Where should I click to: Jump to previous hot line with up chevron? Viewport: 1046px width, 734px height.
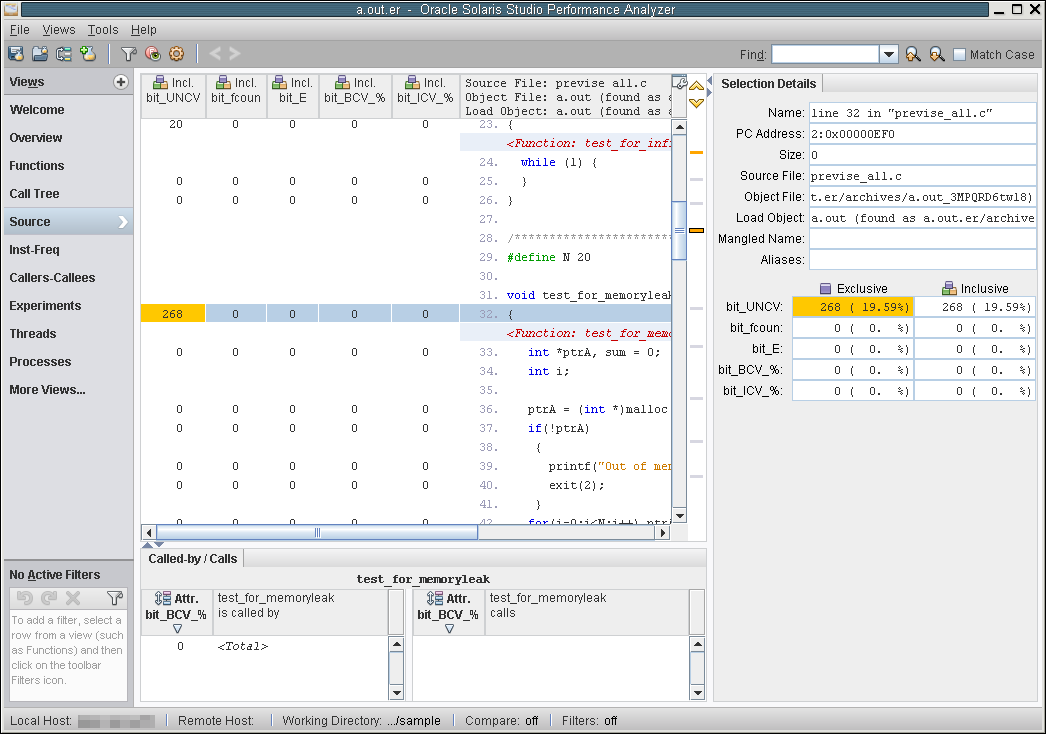(696, 86)
